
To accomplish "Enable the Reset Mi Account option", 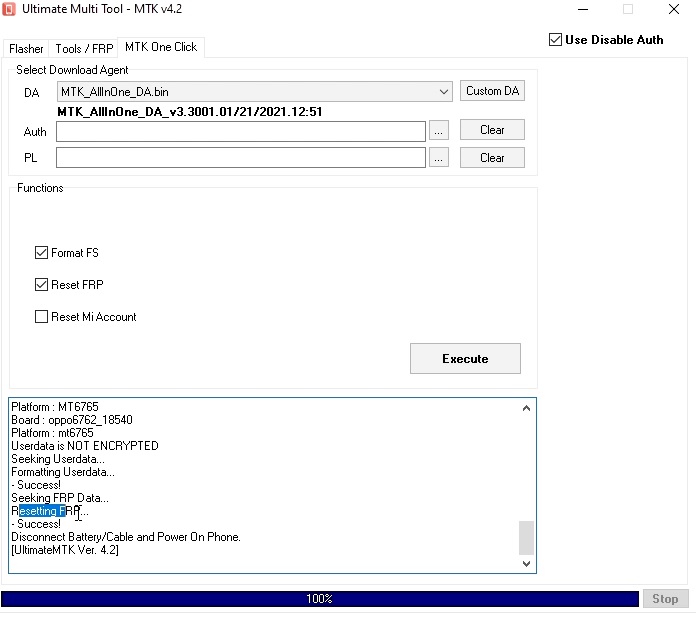I will 41,317.
